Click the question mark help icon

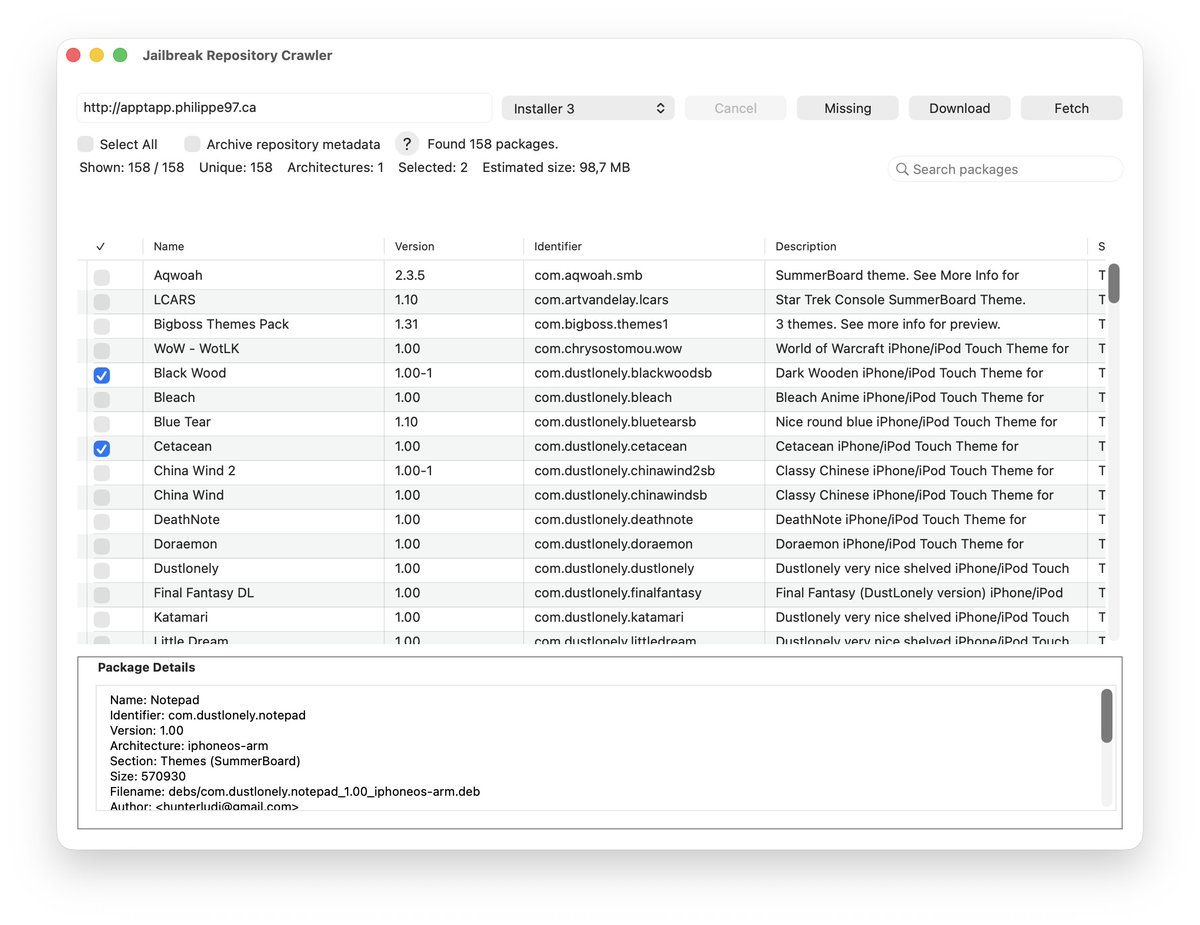pyautogui.click(x=406, y=144)
